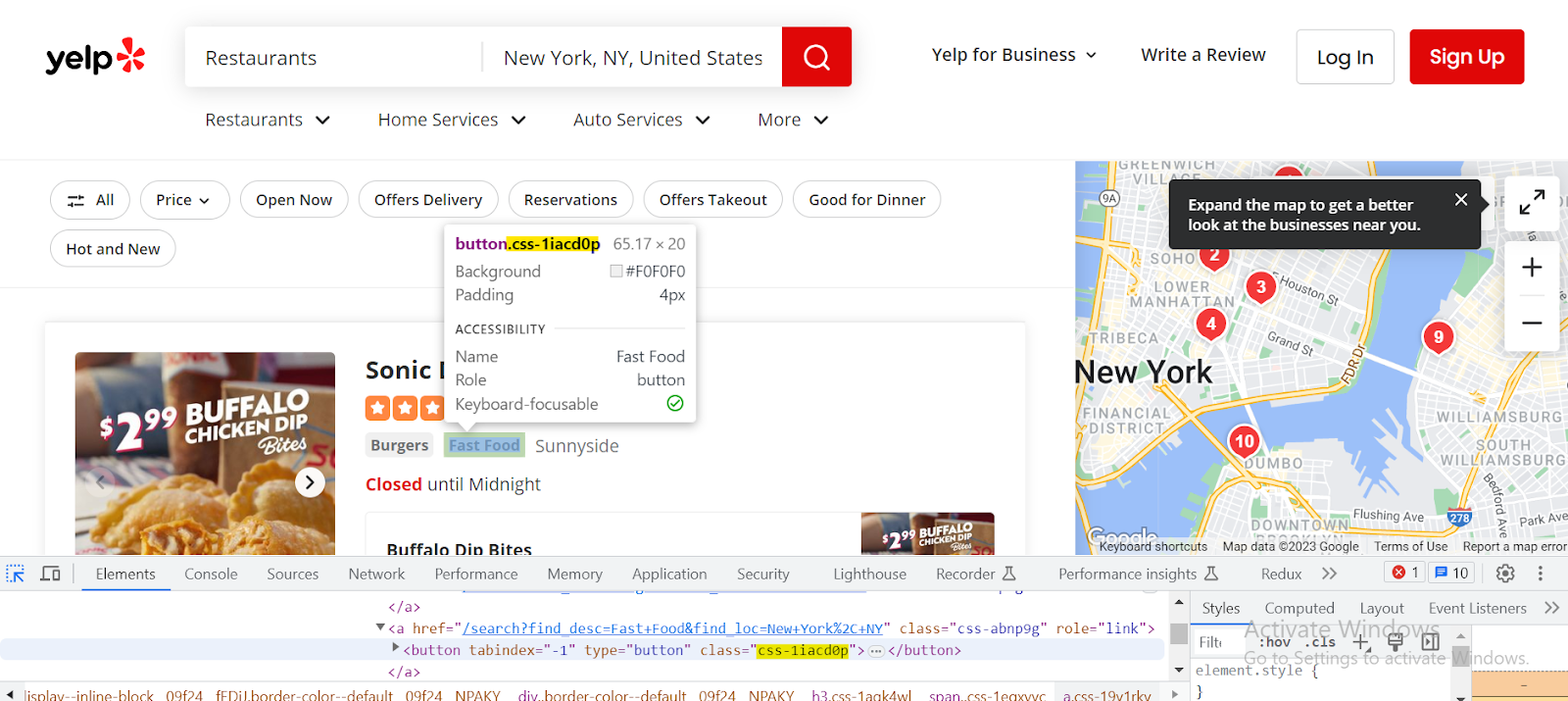1568x701 pixels.
Task: Click the error count badge
Action: pyautogui.click(x=1404, y=573)
